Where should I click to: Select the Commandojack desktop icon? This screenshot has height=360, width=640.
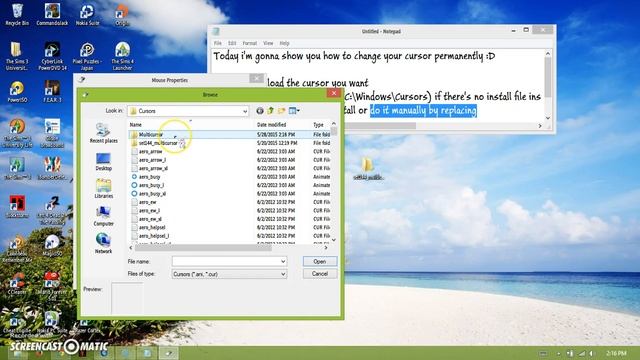(x=52, y=14)
